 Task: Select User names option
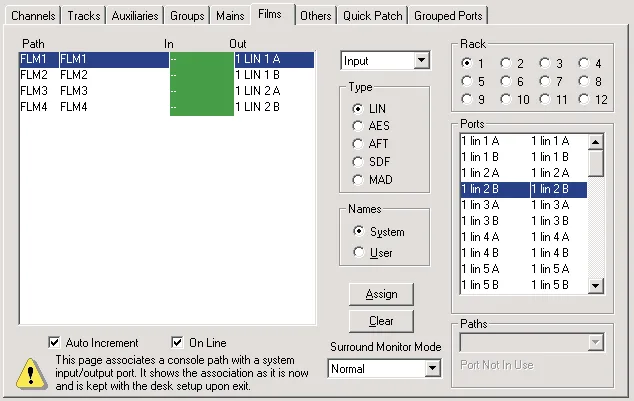372,253
